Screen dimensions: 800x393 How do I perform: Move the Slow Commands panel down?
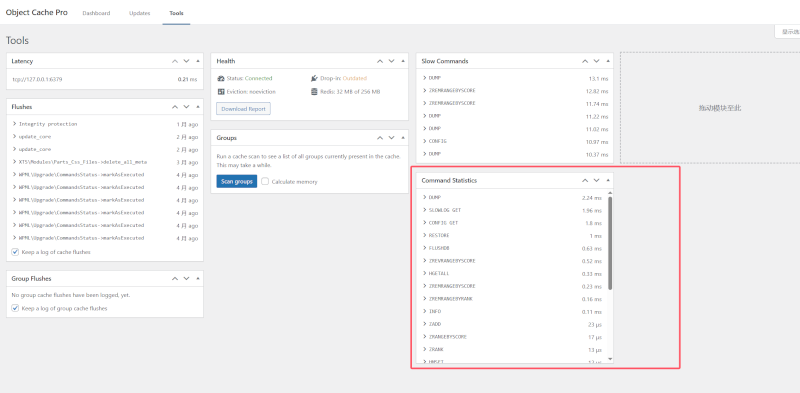596,61
